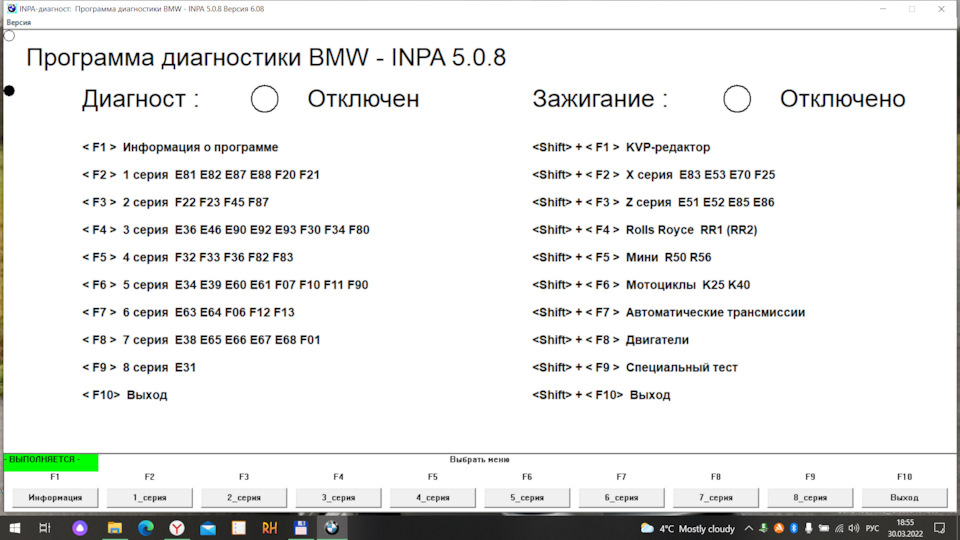
Task: Open the Mail app on the taskbar
Action: click(208, 528)
